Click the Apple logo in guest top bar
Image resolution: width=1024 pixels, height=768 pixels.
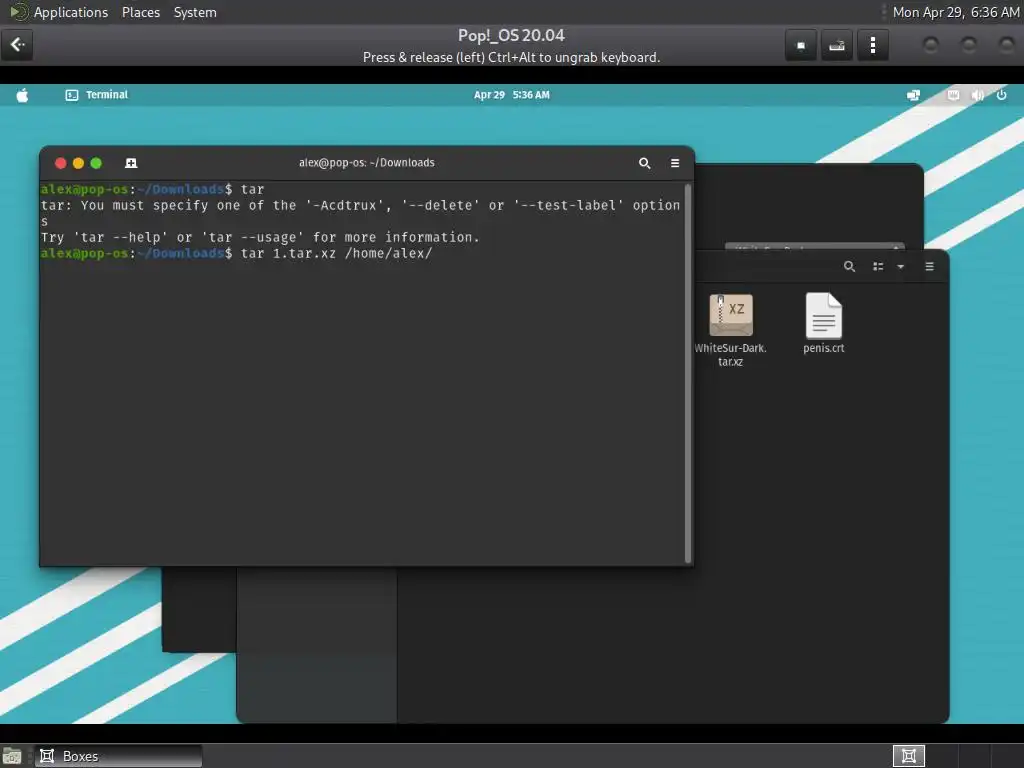[22, 95]
